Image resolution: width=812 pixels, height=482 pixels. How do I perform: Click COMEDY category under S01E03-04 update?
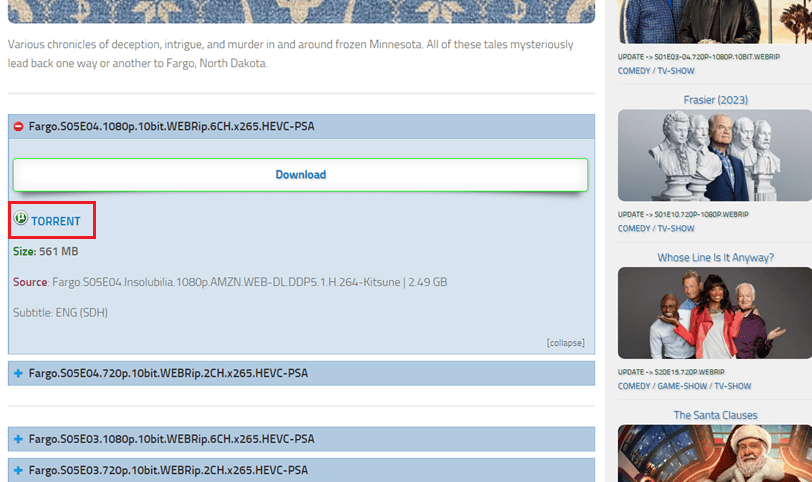click(634, 71)
